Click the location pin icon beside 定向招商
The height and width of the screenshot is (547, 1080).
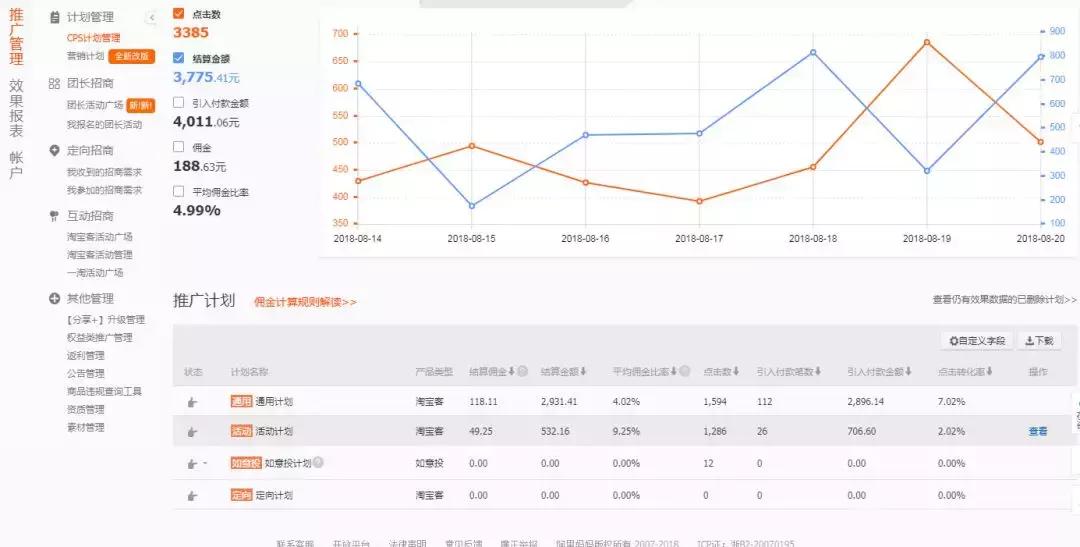pyautogui.click(x=54, y=150)
